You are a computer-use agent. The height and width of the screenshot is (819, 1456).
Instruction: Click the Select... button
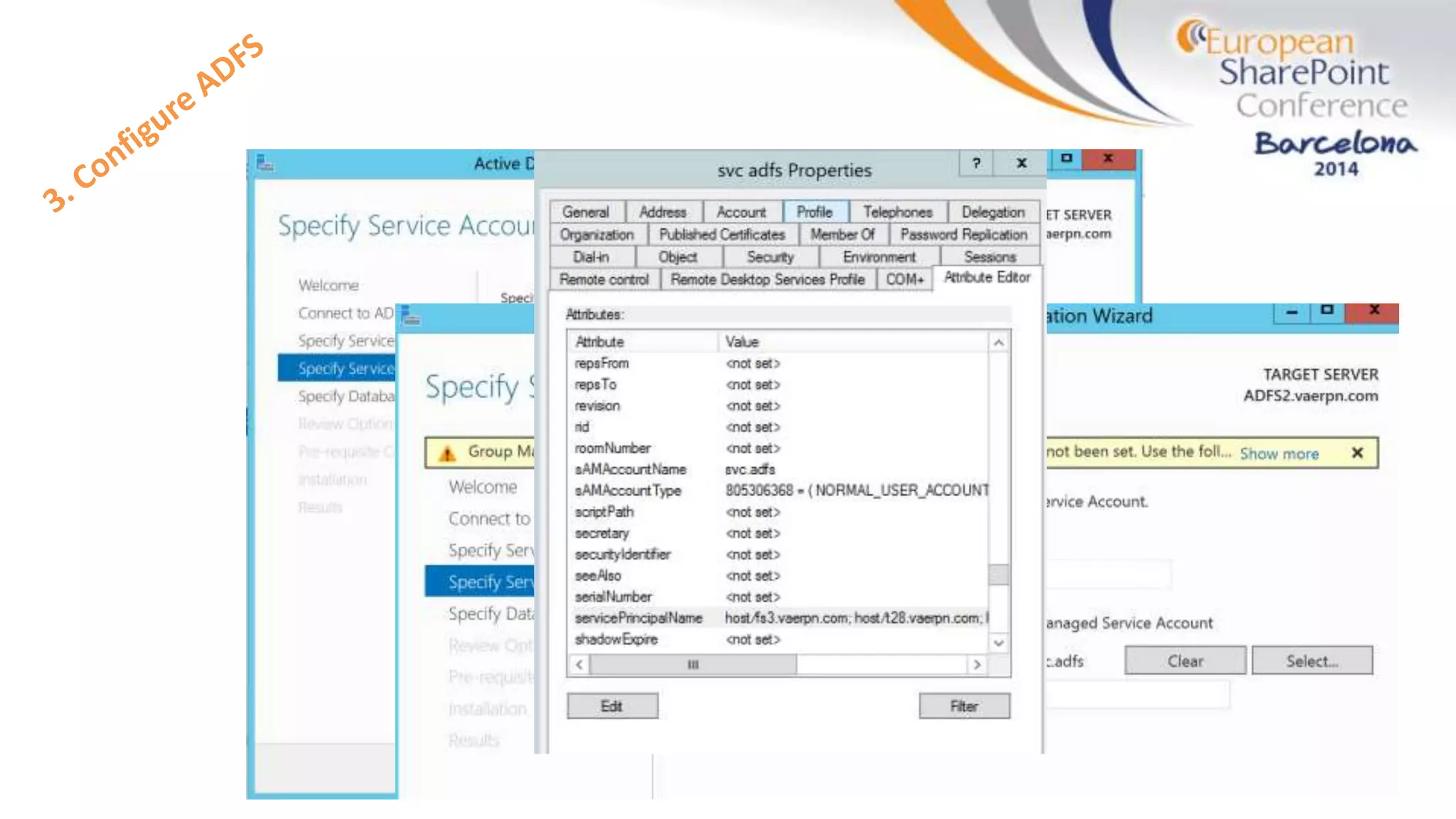click(1312, 661)
